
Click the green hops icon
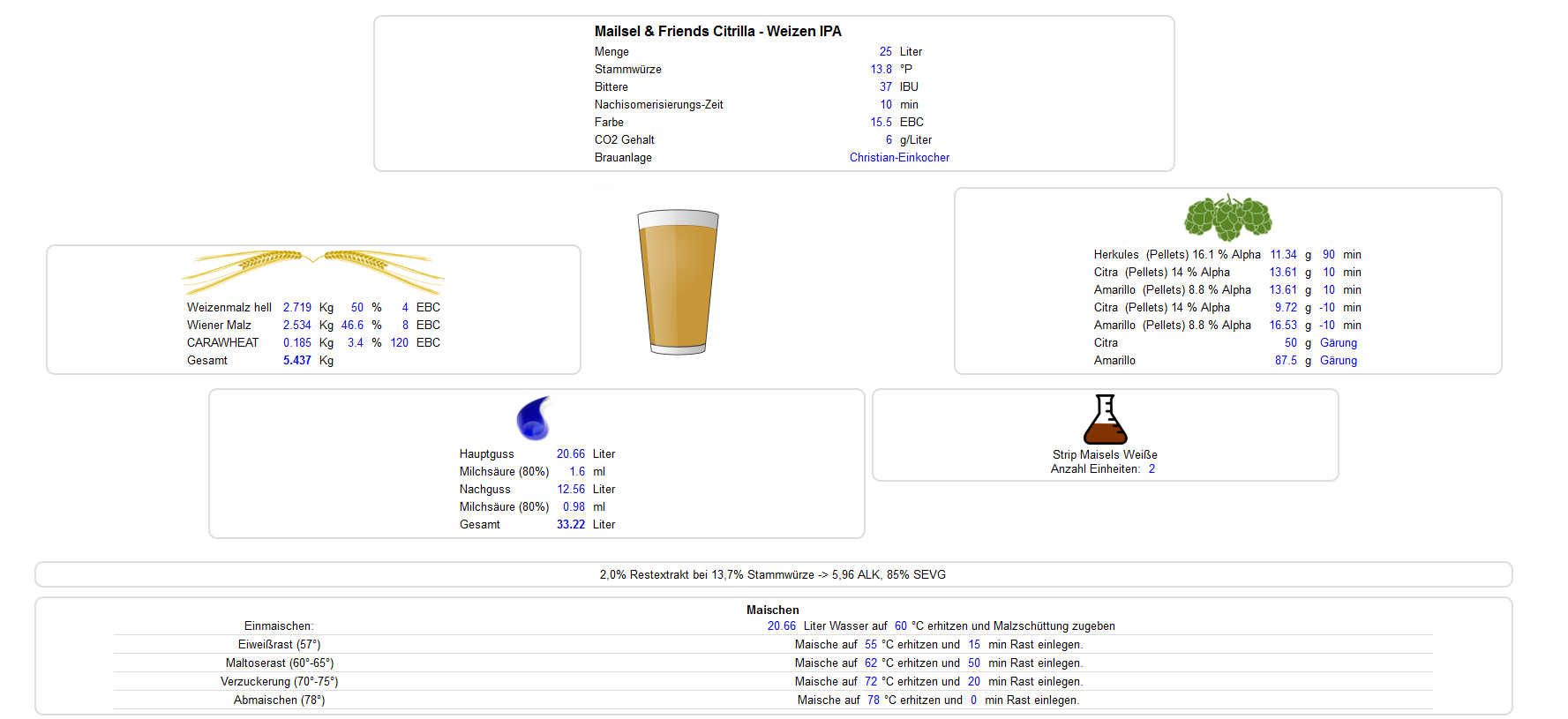(x=1227, y=218)
